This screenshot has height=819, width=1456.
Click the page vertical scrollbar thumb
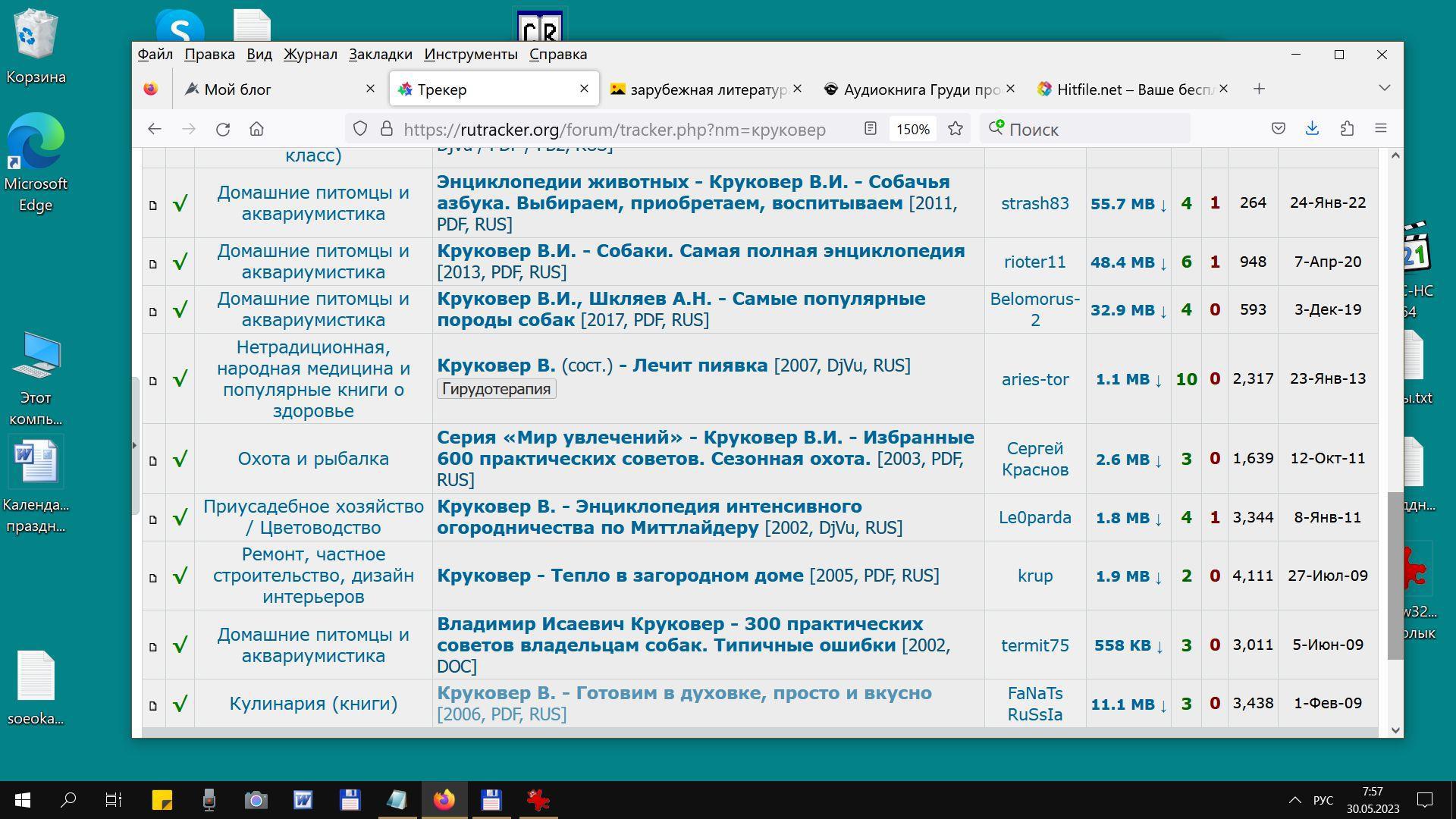[x=1395, y=576]
